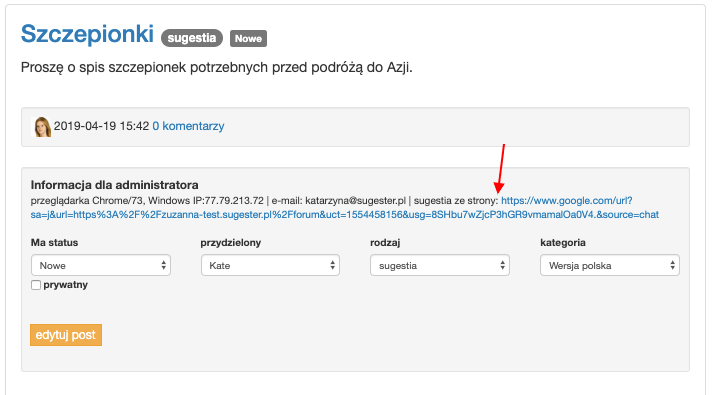The width and height of the screenshot is (727, 395).
Task: Open the 0 komentarzy link
Action: pyautogui.click(x=188, y=126)
